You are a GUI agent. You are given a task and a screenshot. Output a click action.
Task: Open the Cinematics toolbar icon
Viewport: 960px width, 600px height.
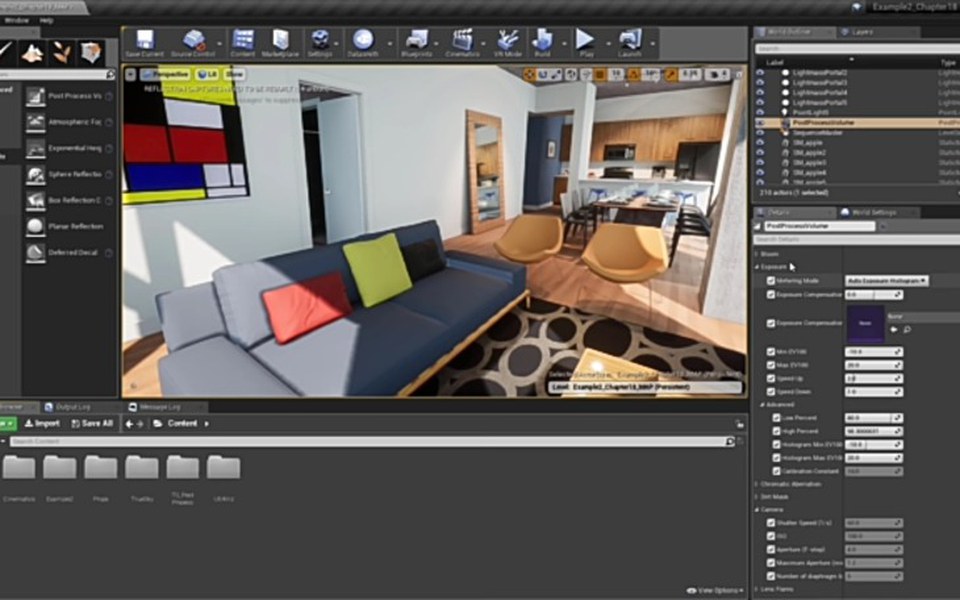pyautogui.click(x=462, y=40)
